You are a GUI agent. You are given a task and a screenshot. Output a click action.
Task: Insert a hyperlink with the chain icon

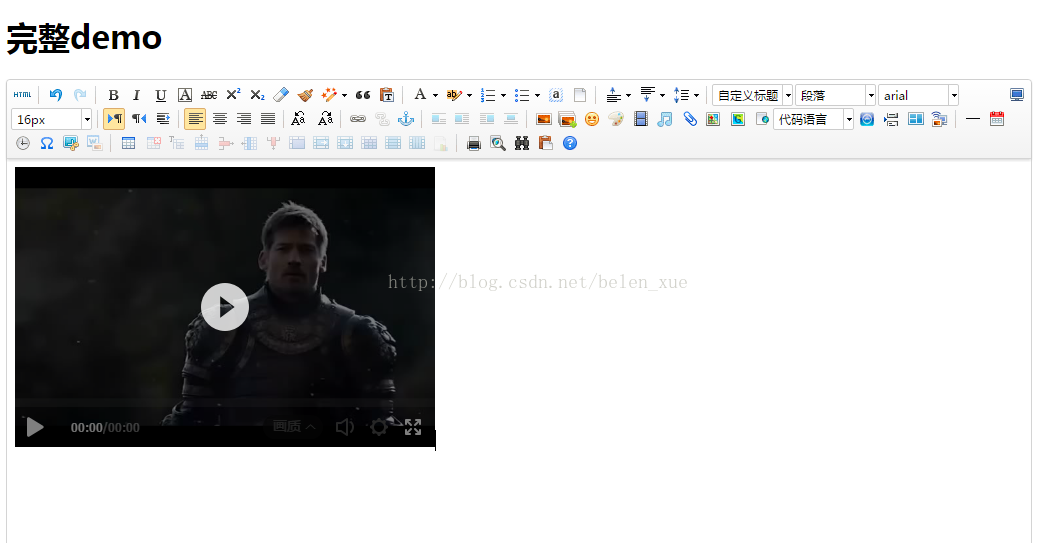358,119
